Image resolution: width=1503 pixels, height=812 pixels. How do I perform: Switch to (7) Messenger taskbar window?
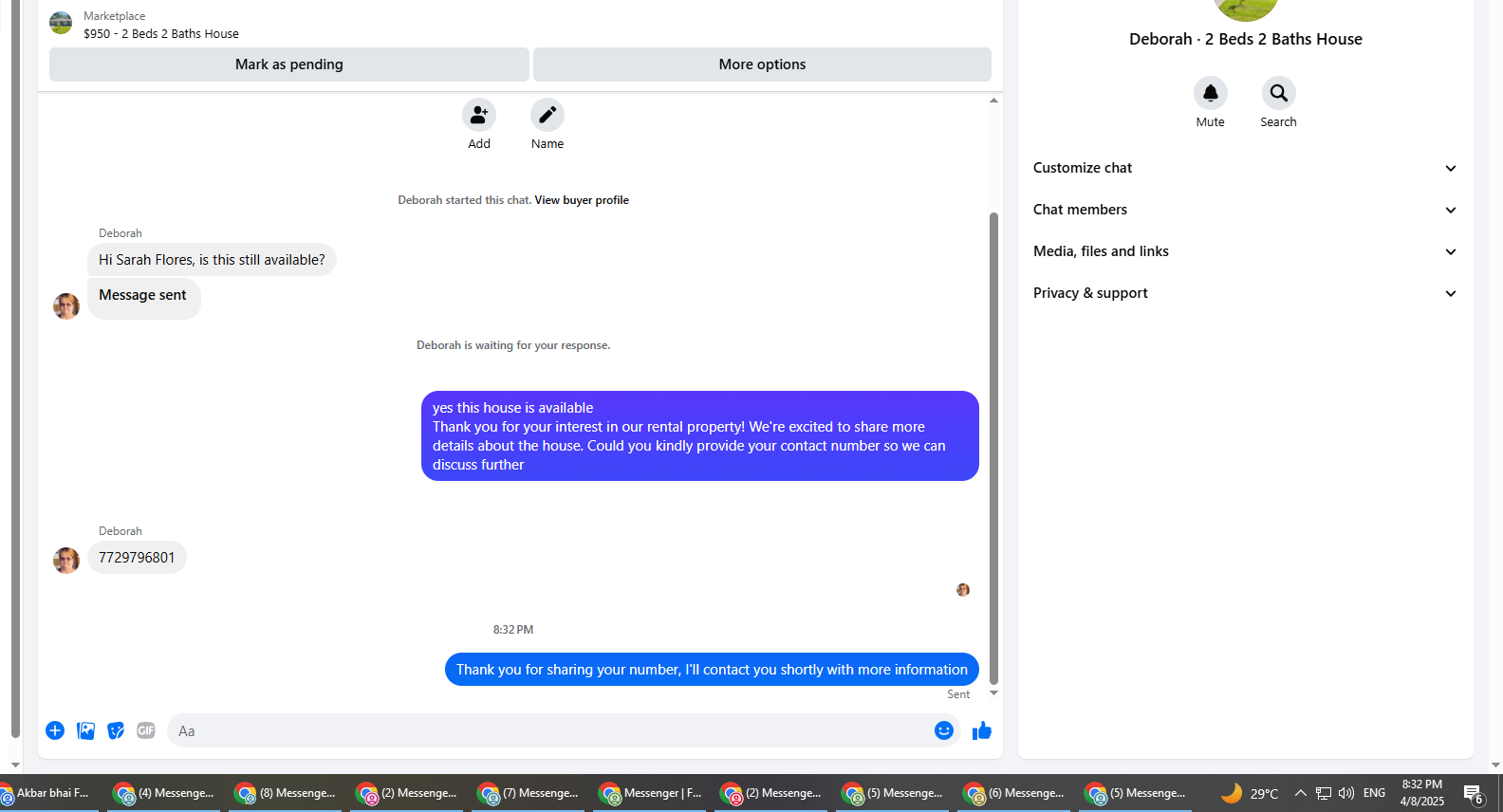pos(529,793)
